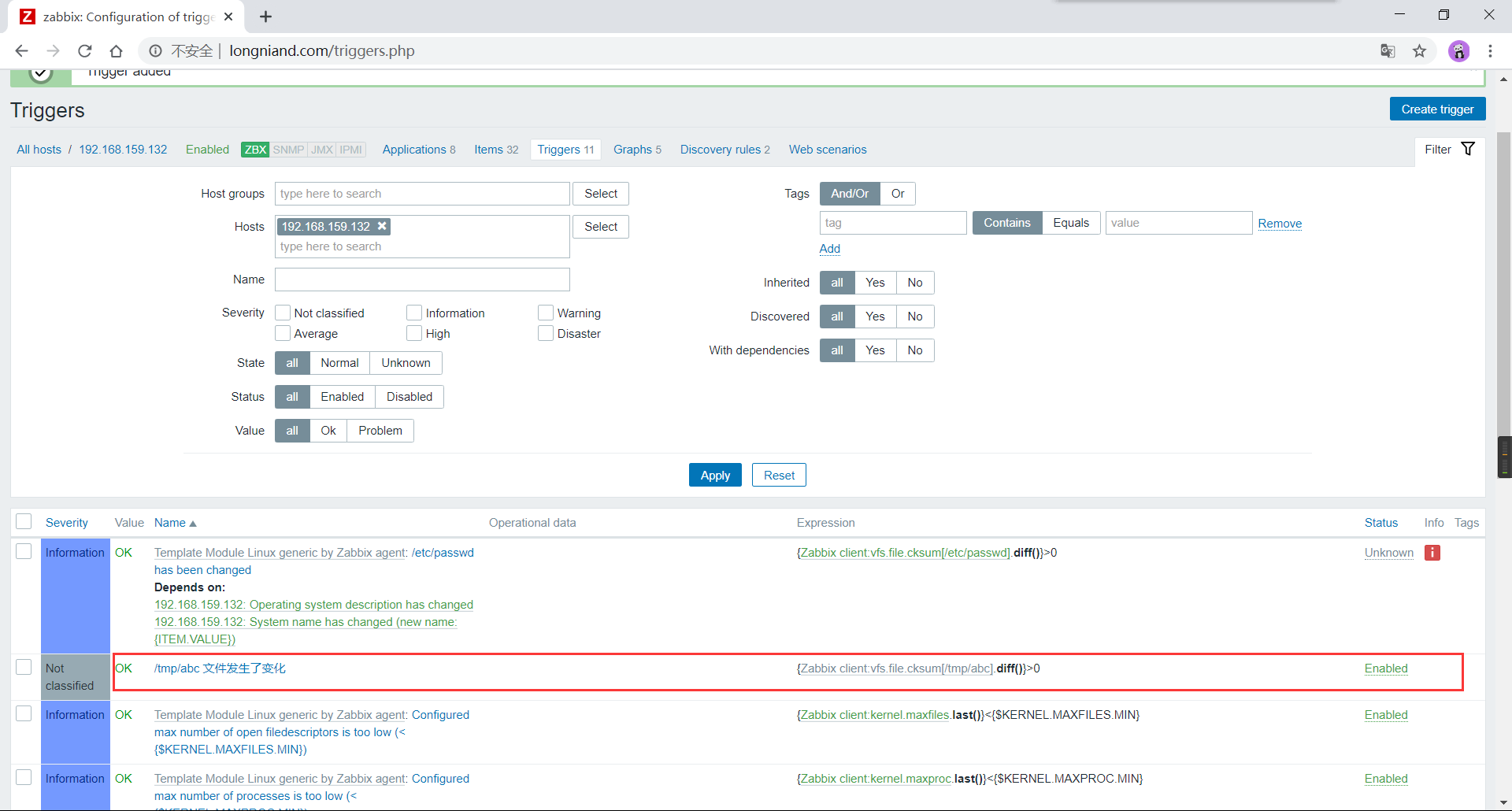Set Value filter to Ok

[x=328, y=431]
